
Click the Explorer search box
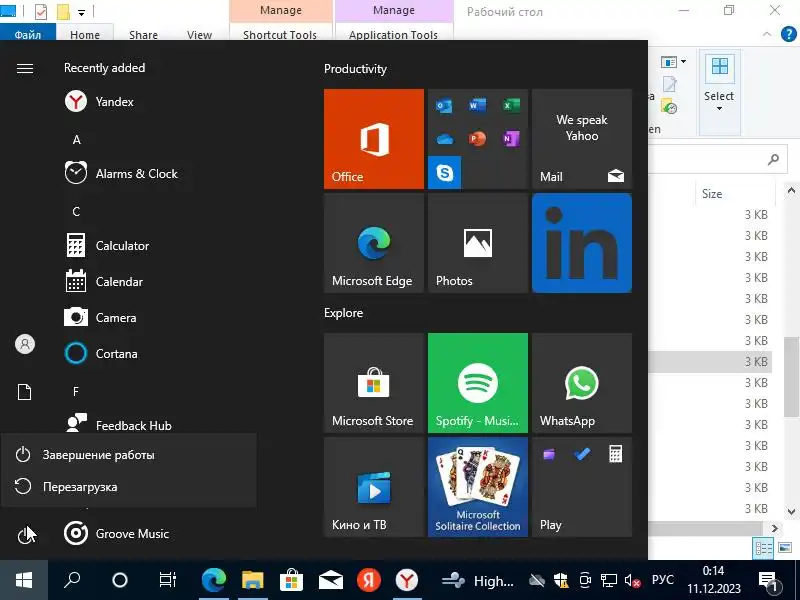coord(717,160)
